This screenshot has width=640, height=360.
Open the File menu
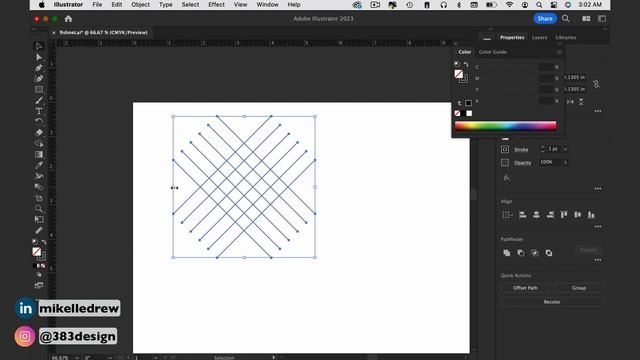point(97,4)
